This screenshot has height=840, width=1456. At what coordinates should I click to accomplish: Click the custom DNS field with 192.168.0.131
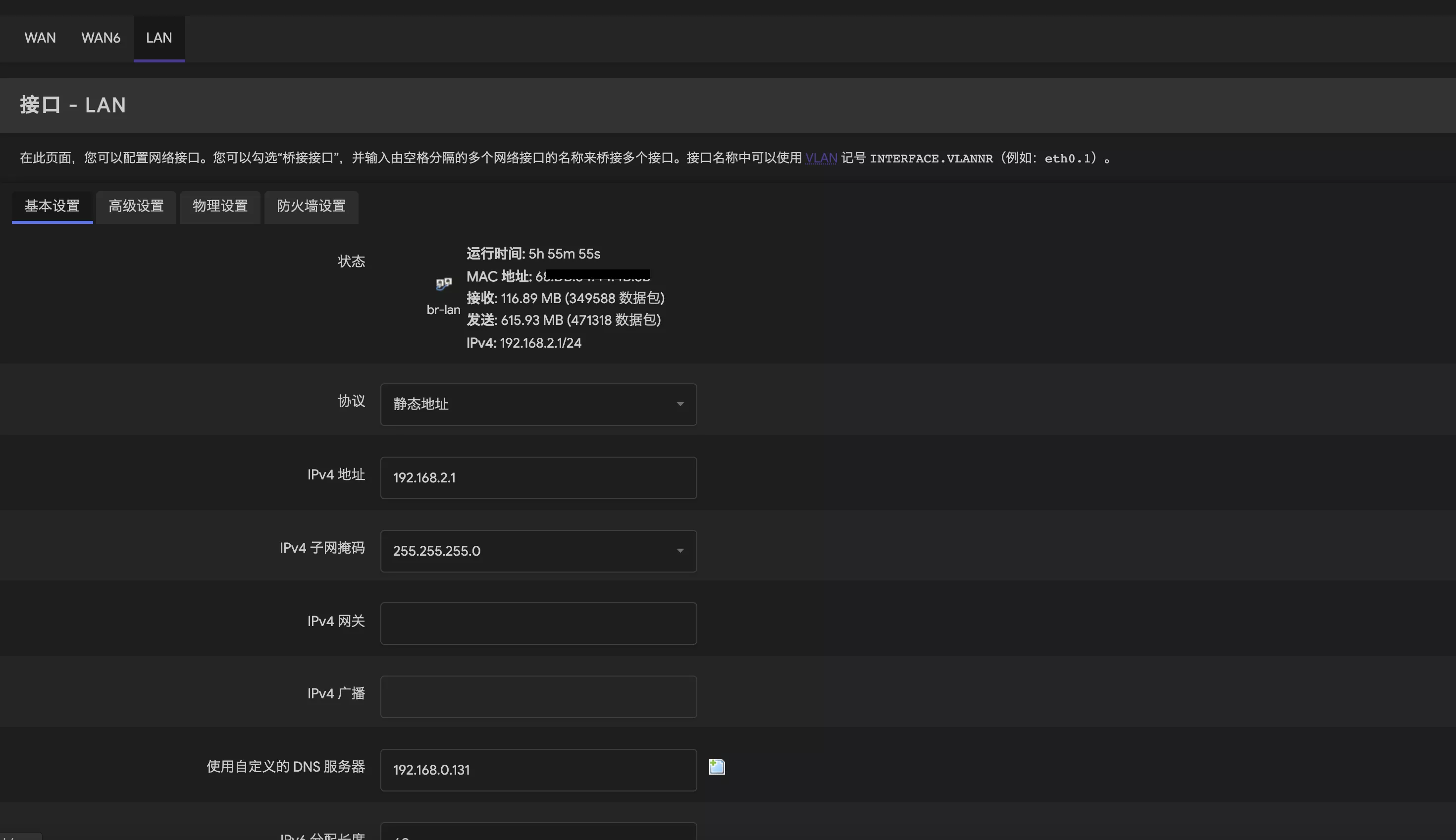coord(538,770)
